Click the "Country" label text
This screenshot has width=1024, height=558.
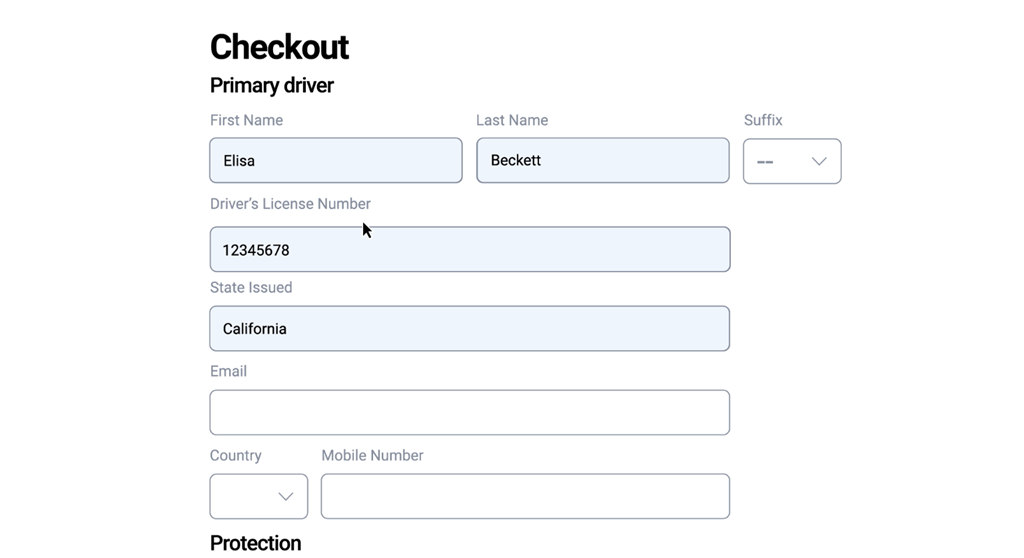(x=236, y=455)
